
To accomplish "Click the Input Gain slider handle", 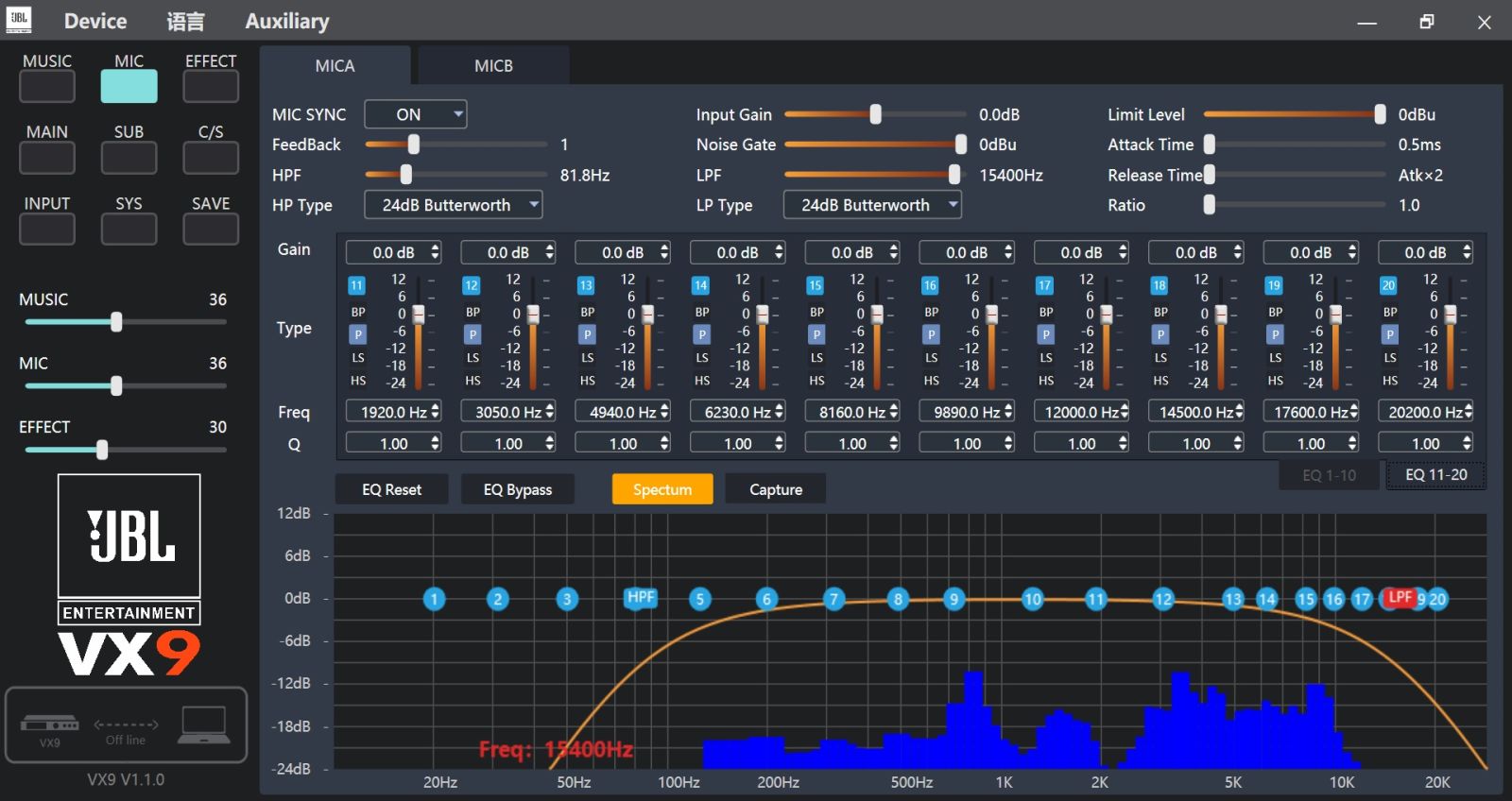I will (x=875, y=114).
